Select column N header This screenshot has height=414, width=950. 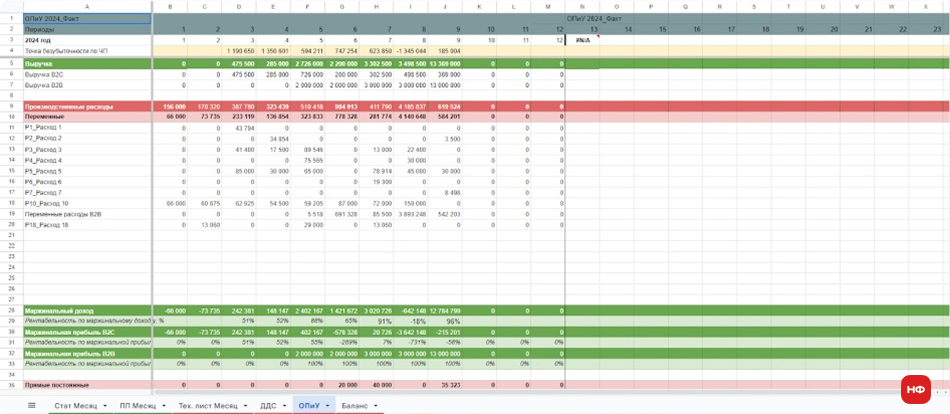tap(582, 6)
